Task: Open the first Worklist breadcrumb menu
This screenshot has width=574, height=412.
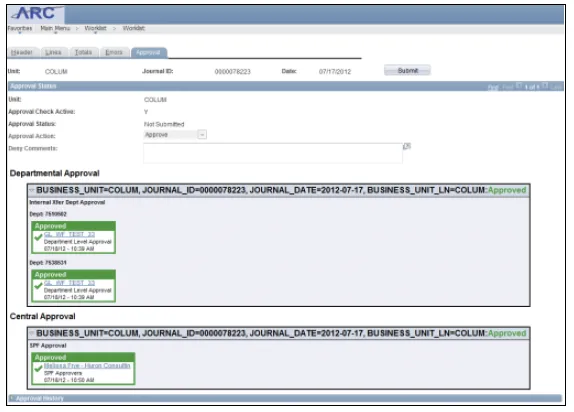Action: pos(95,28)
